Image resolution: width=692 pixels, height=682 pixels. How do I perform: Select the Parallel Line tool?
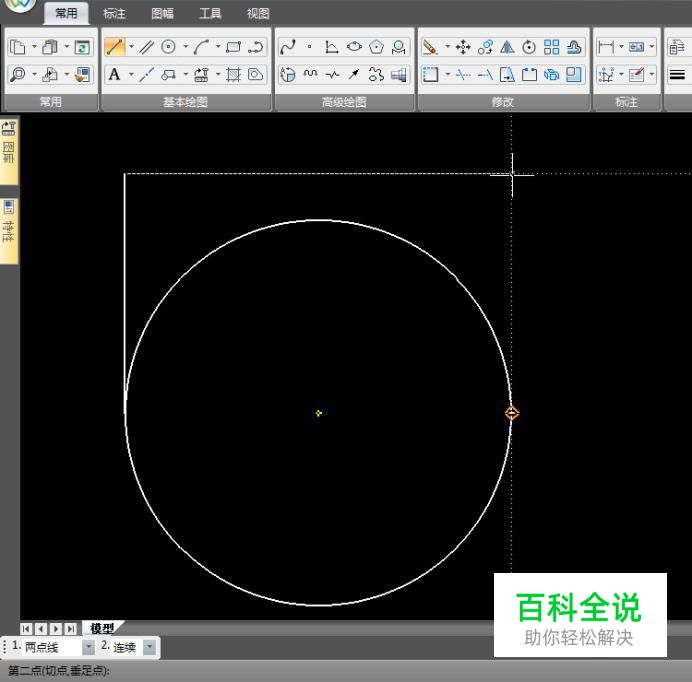pyautogui.click(x=147, y=47)
